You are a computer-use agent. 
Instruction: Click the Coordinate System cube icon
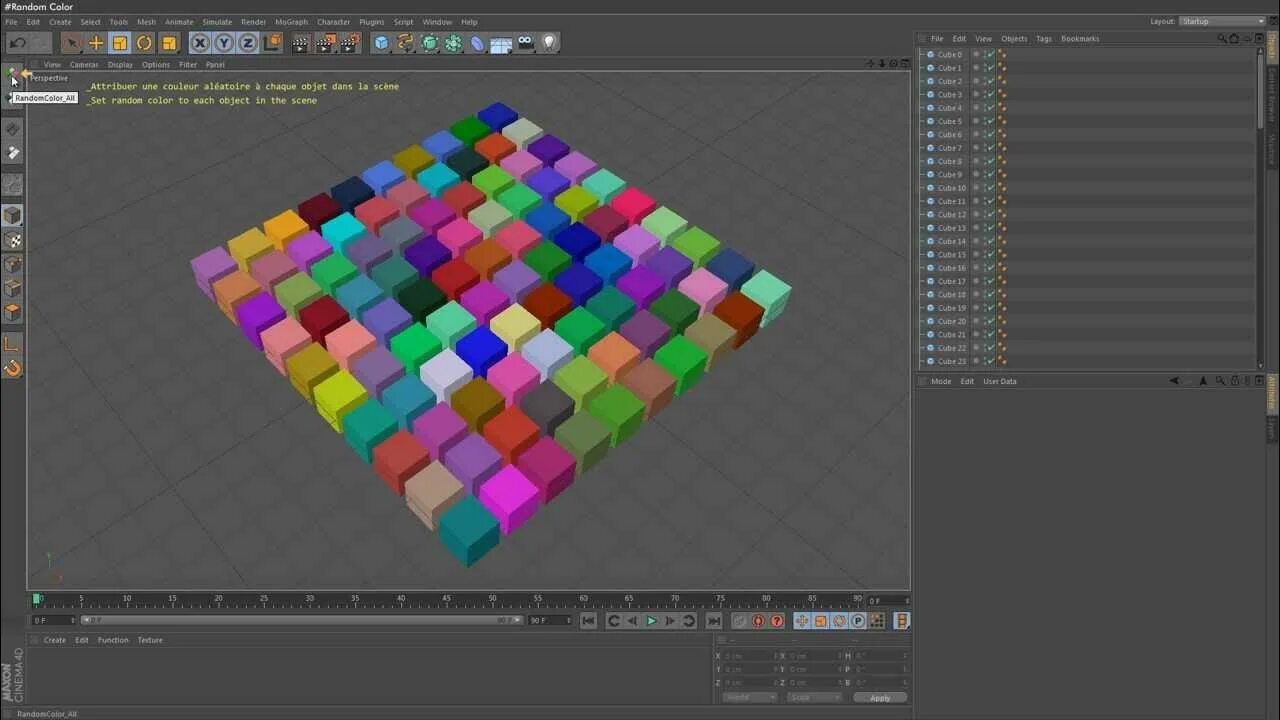[272, 43]
